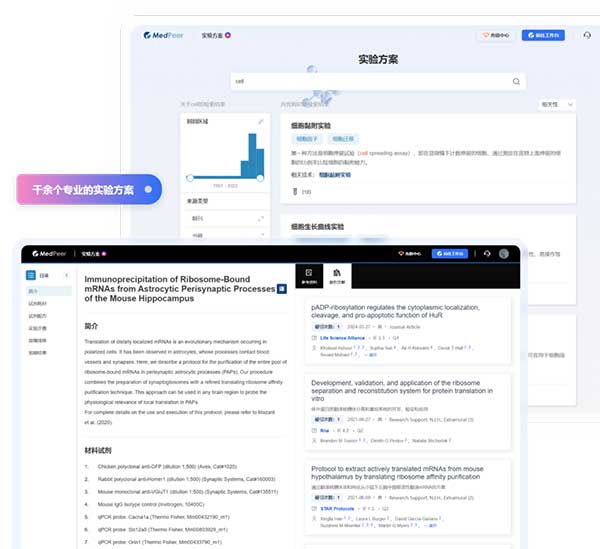Click the left handle of the year range slider
The width and height of the screenshot is (600, 549).
tap(190, 178)
